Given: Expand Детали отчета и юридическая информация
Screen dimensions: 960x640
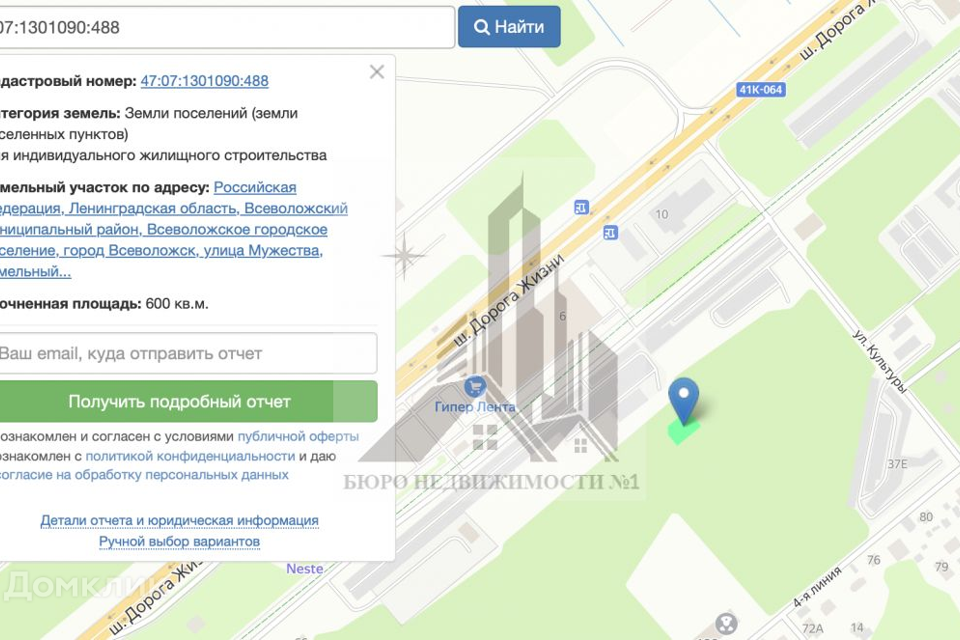Looking at the screenshot, I should (179, 520).
